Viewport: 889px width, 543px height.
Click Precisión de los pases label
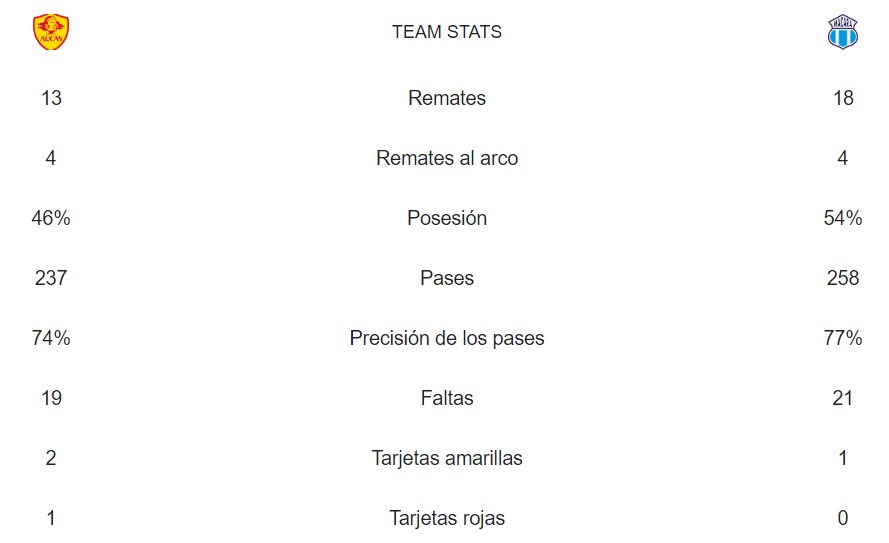point(447,338)
